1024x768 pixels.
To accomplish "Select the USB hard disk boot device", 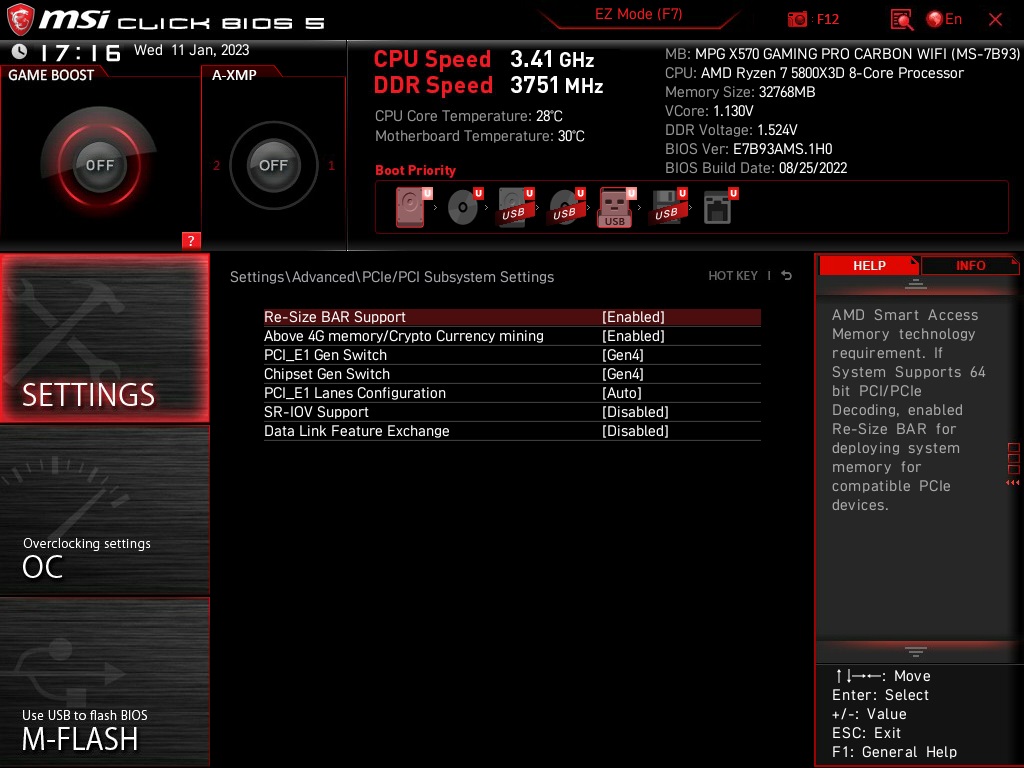I will pos(515,207).
